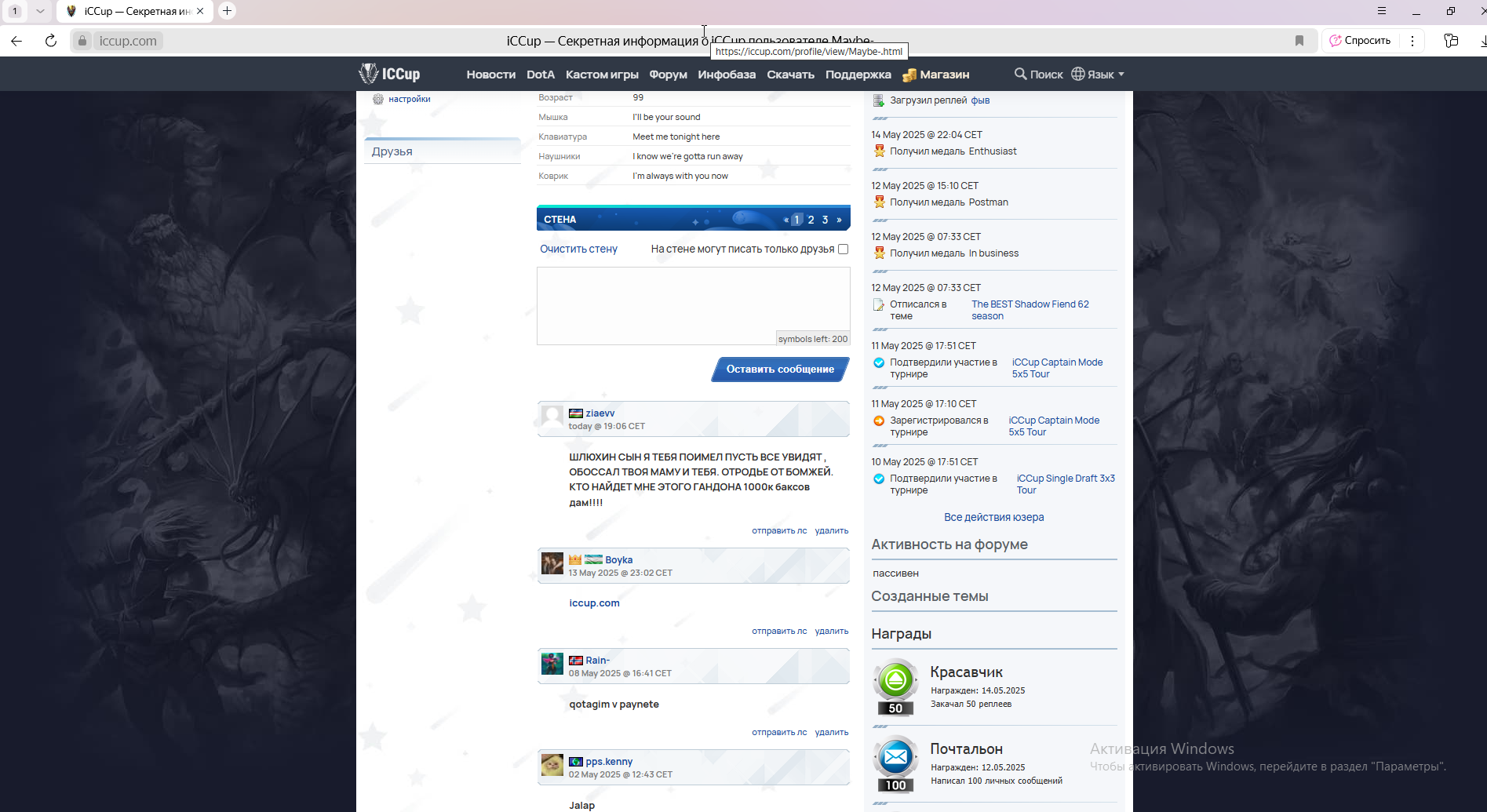Send PM to Boyka via отправить лс
The height and width of the screenshot is (812, 1487).
[779, 632]
